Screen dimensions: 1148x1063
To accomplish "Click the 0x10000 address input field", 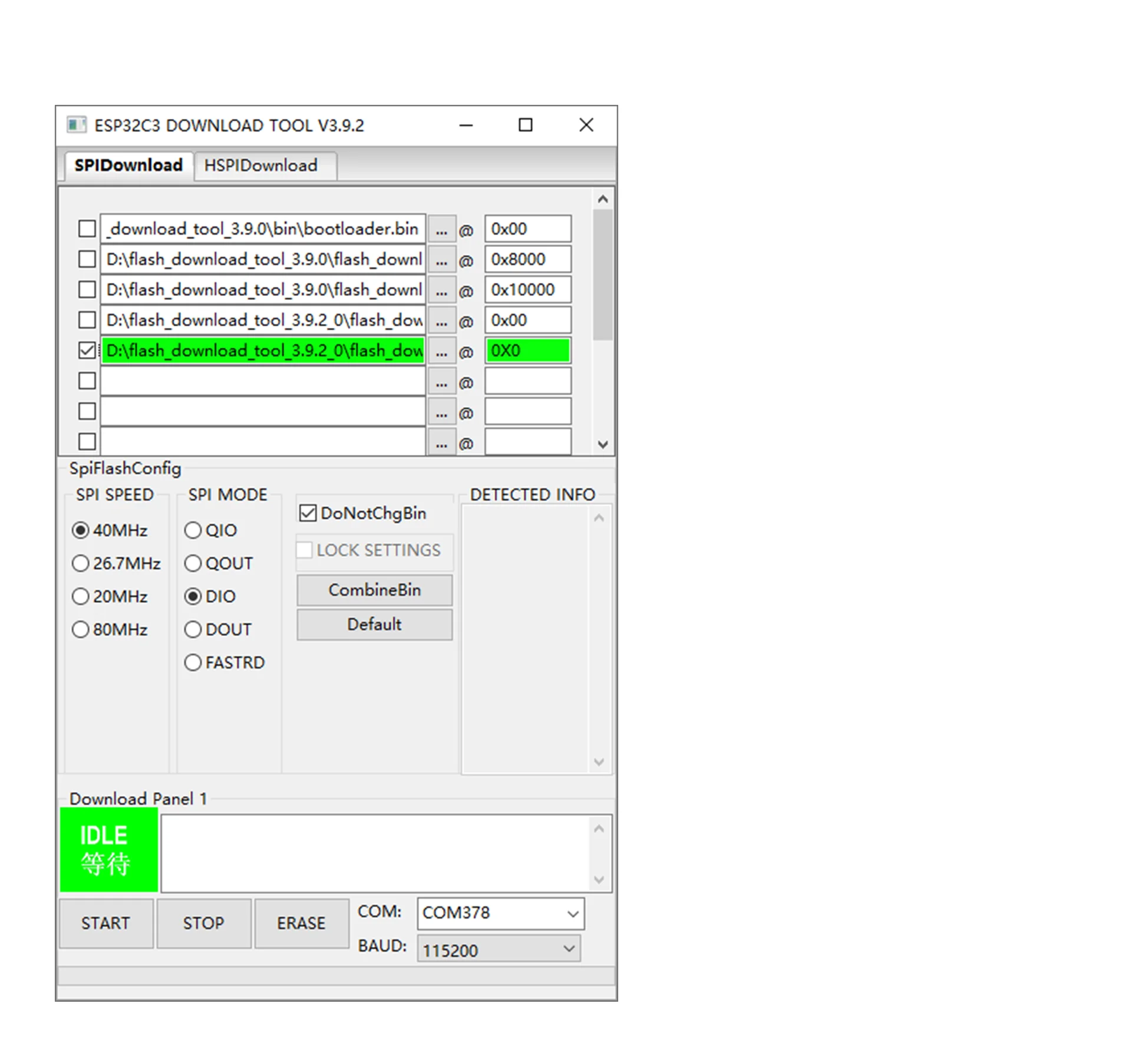I will 527,290.
